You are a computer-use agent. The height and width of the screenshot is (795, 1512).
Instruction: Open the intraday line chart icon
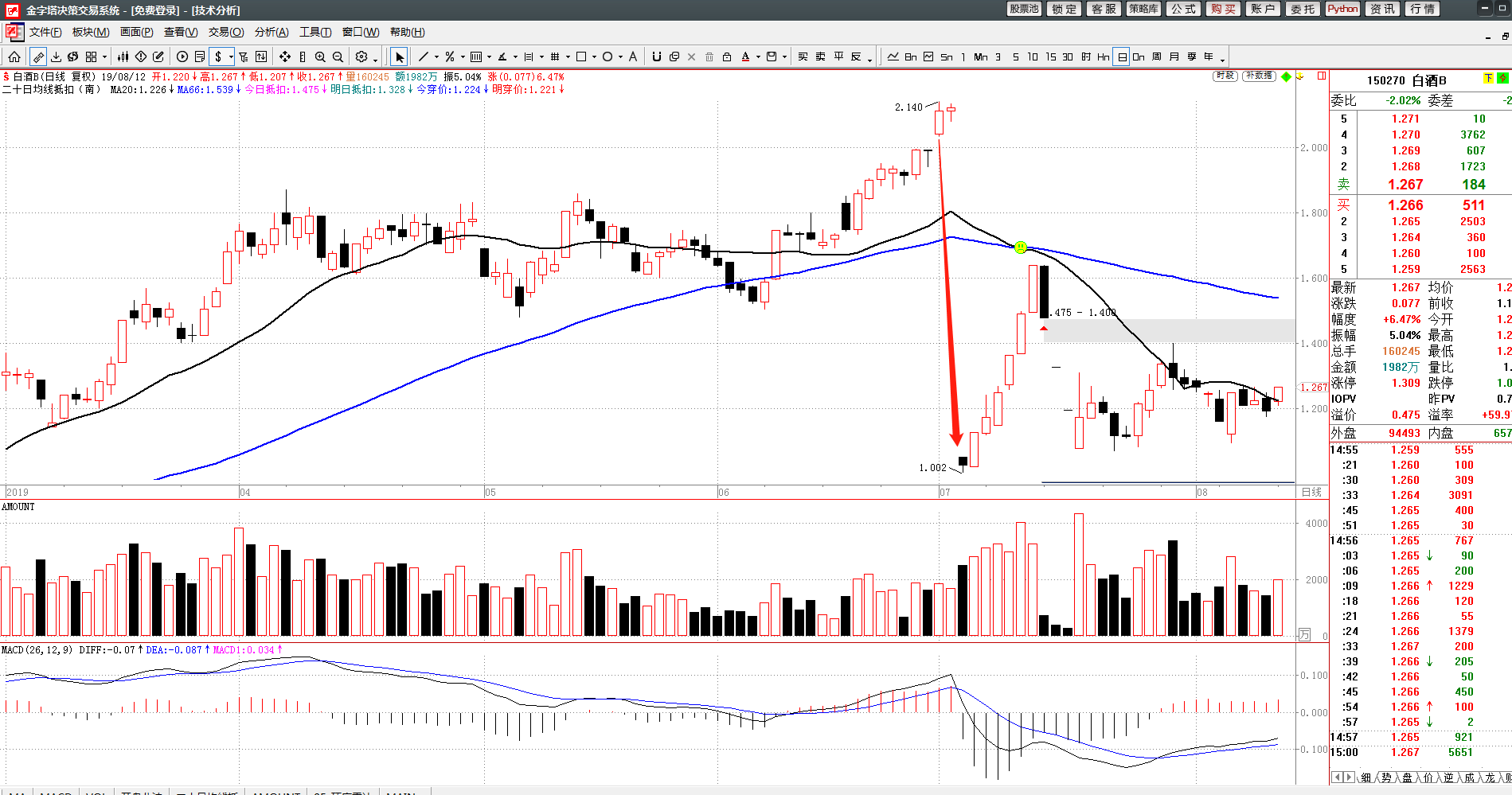tap(893, 57)
